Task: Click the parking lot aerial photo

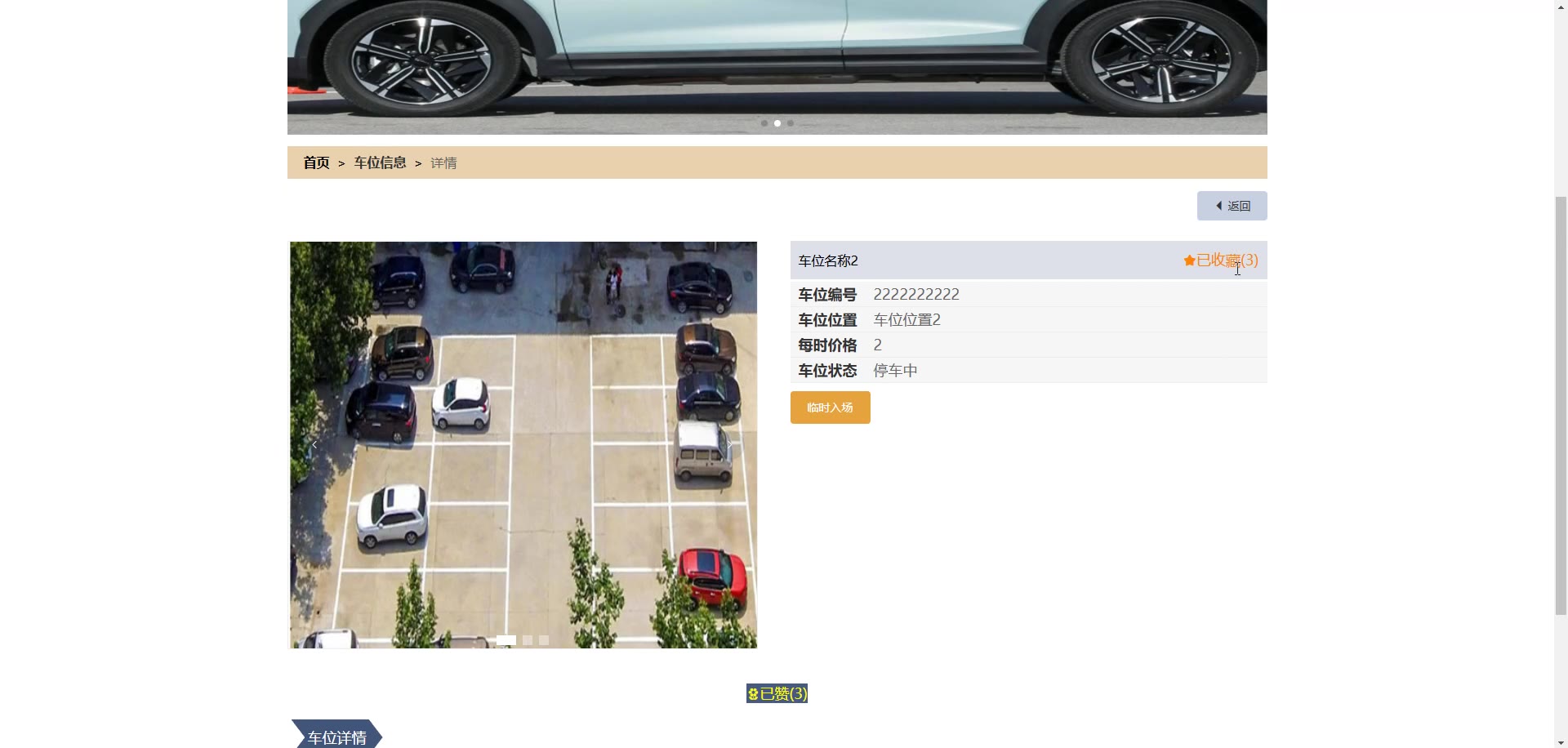Action: (x=523, y=445)
